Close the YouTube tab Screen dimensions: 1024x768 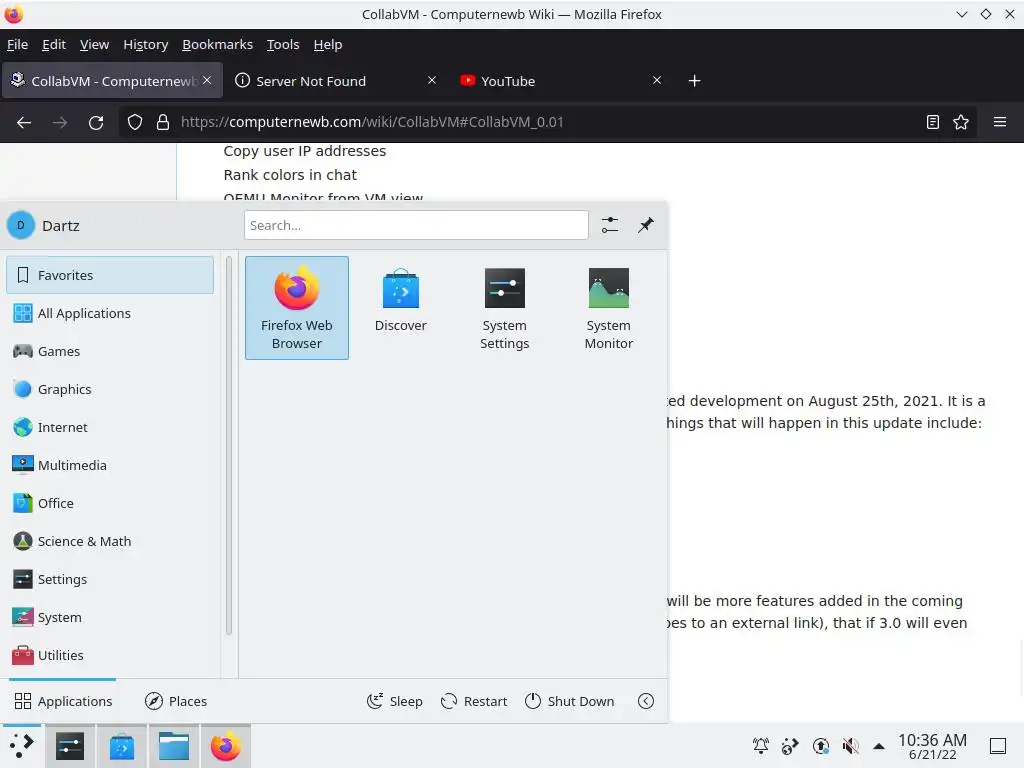657,80
